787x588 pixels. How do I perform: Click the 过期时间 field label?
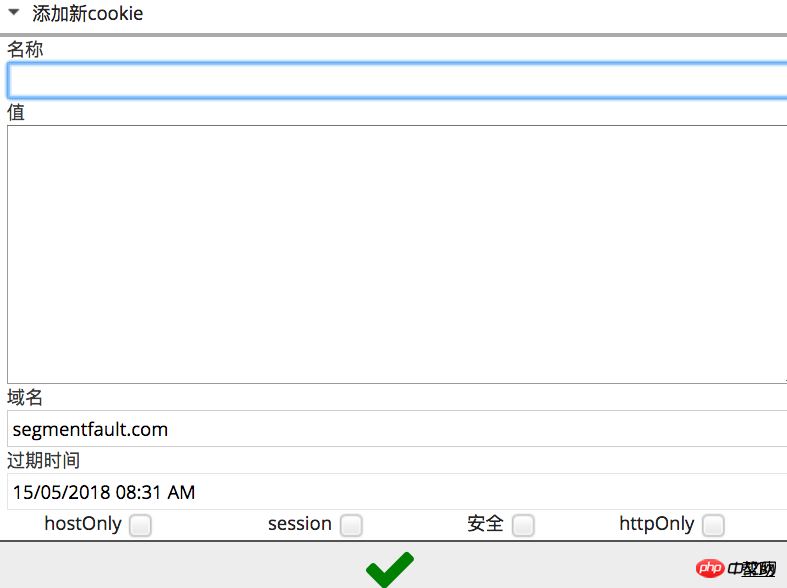(x=44, y=460)
